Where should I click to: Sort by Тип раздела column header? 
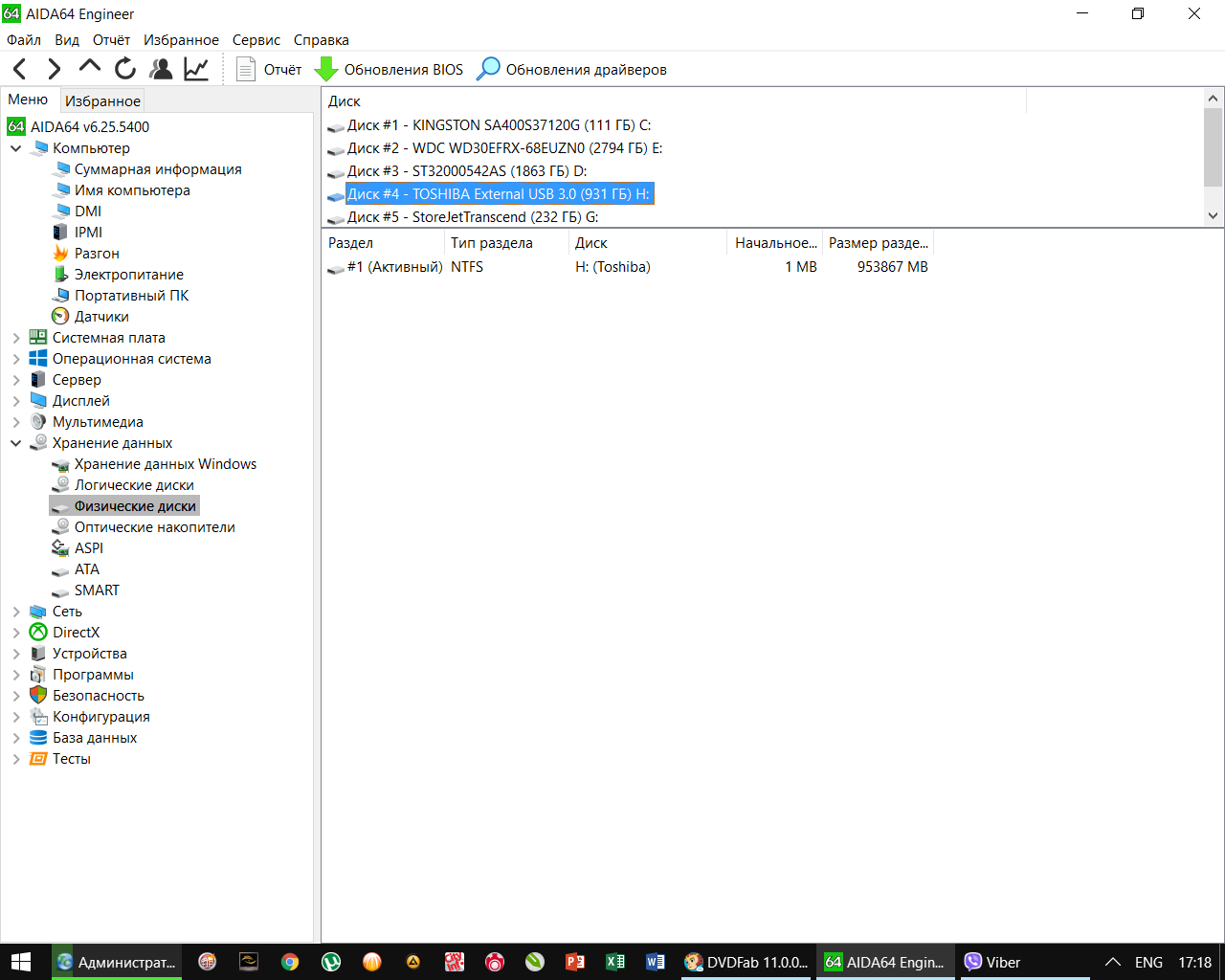[x=506, y=243]
